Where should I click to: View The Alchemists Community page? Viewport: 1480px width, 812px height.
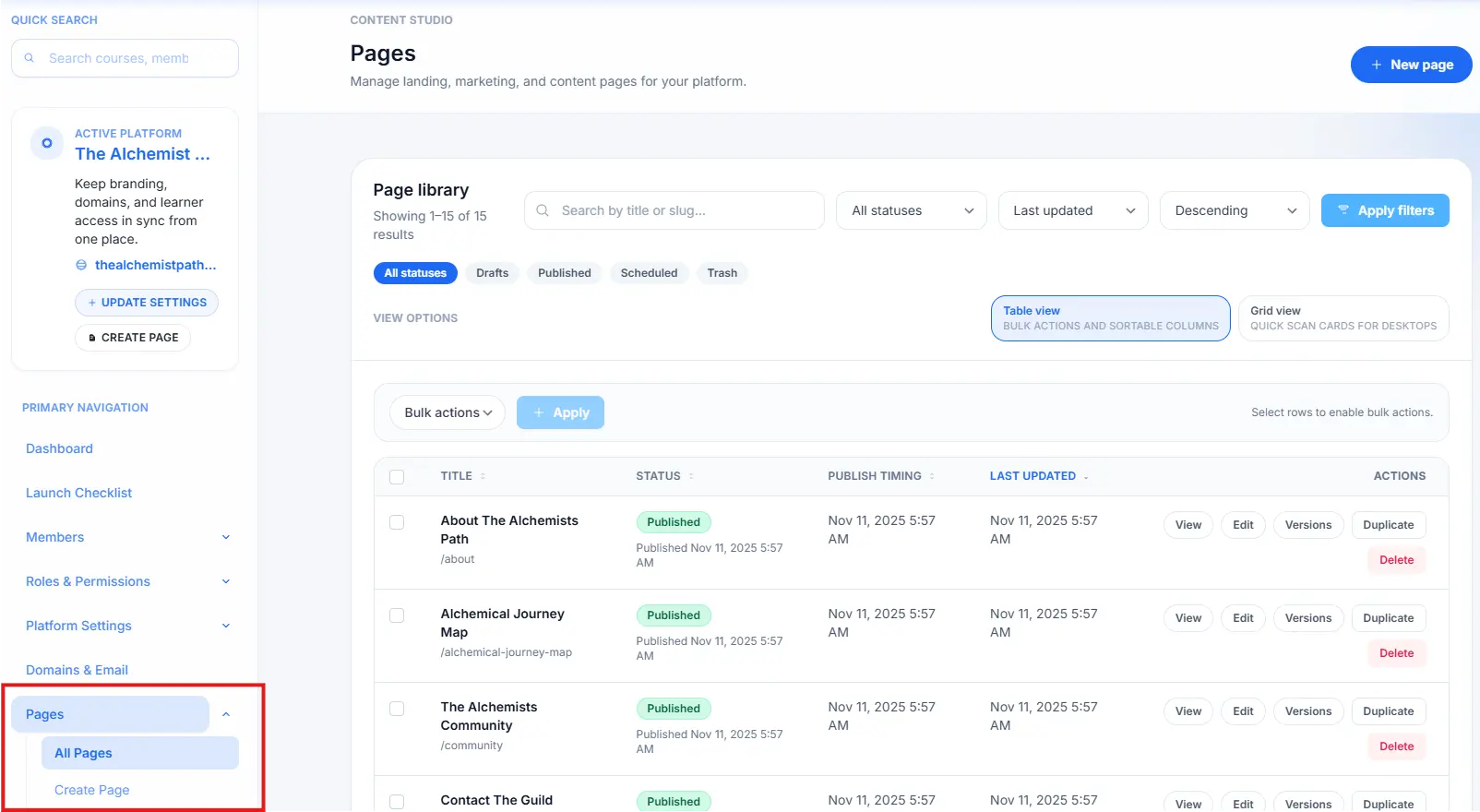(1188, 711)
